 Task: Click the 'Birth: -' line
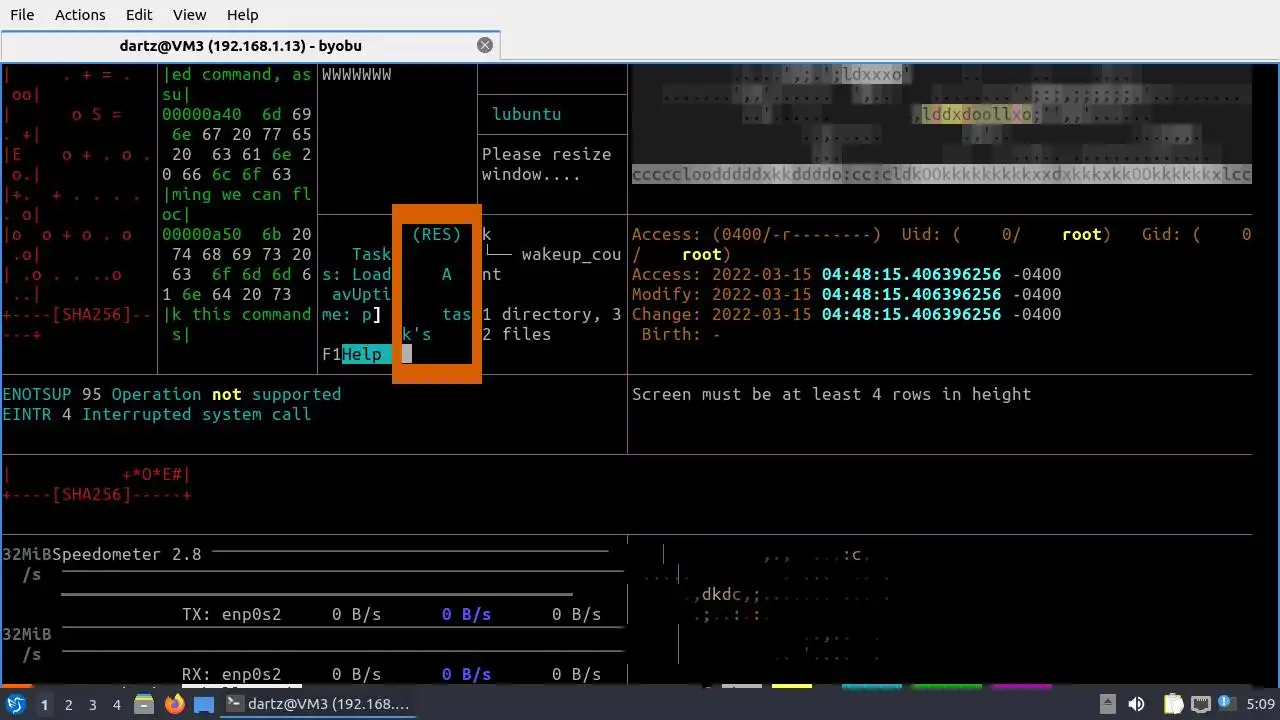point(681,334)
